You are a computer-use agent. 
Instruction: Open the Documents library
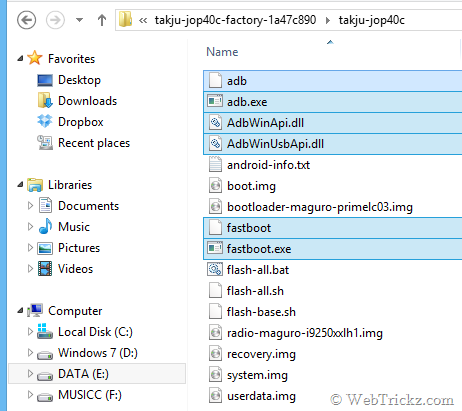pos(88,206)
